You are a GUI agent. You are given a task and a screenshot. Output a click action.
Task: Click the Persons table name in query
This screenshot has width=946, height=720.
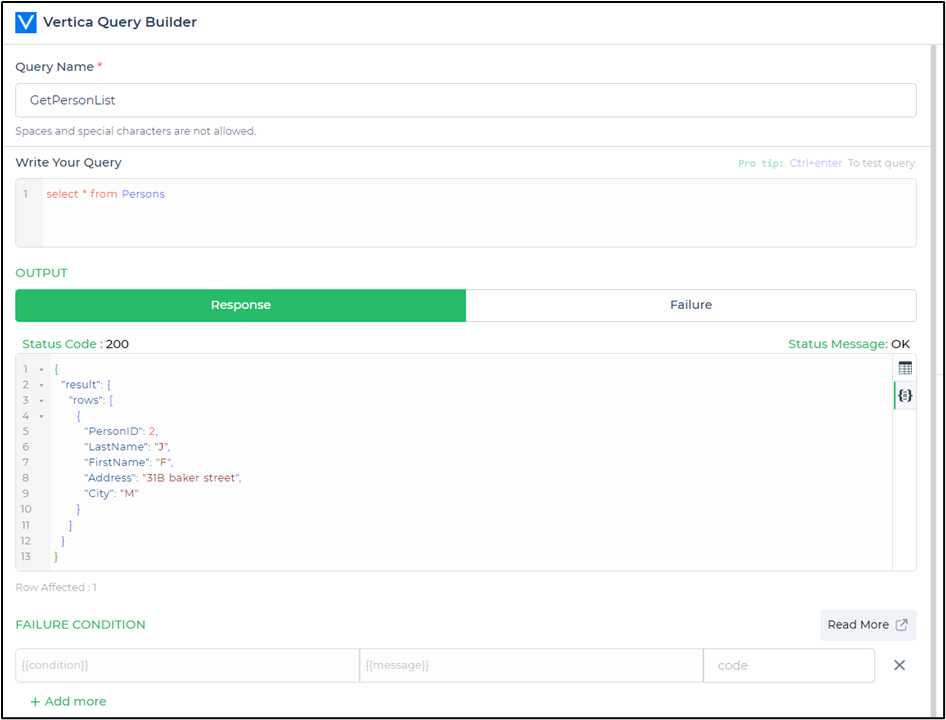coord(143,194)
